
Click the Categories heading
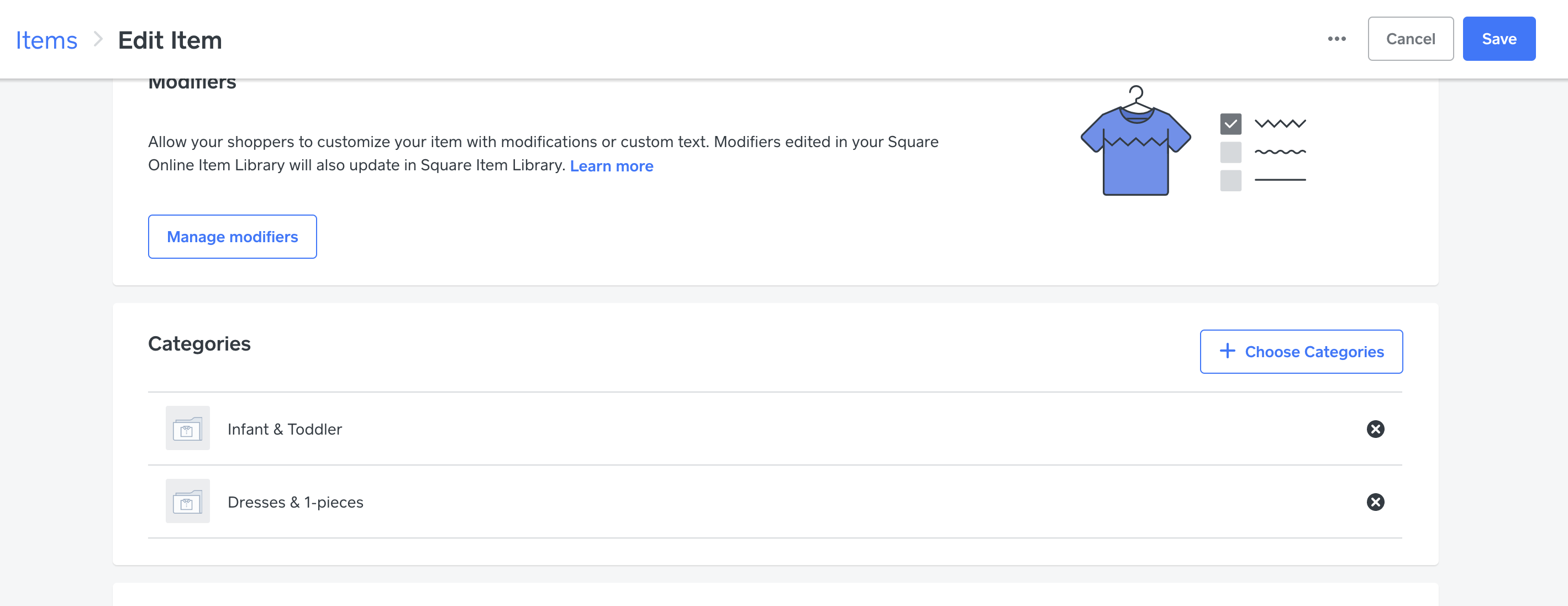click(x=199, y=344)
